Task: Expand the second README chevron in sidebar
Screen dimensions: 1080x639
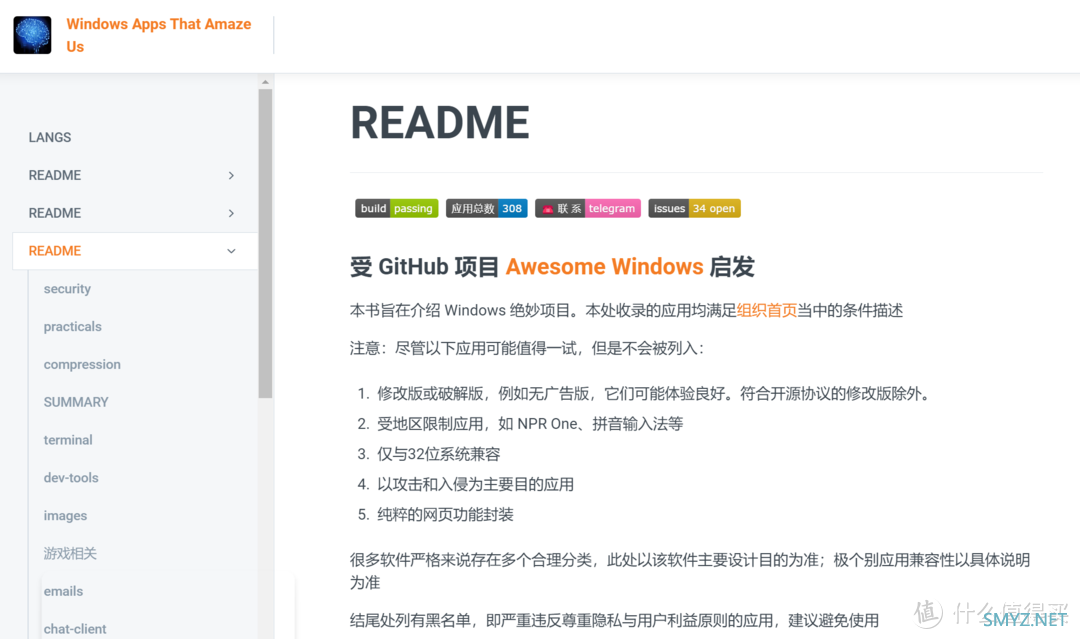Action: point(231,213)
